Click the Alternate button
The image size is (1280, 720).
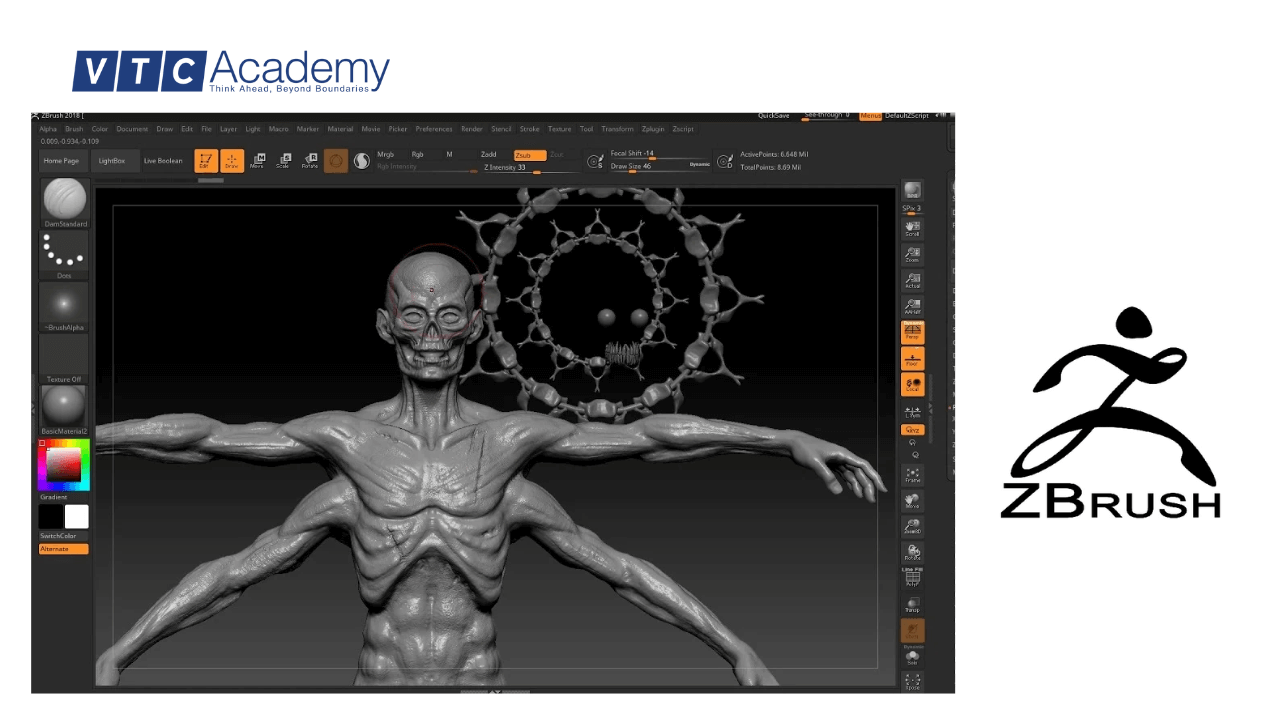64,549
